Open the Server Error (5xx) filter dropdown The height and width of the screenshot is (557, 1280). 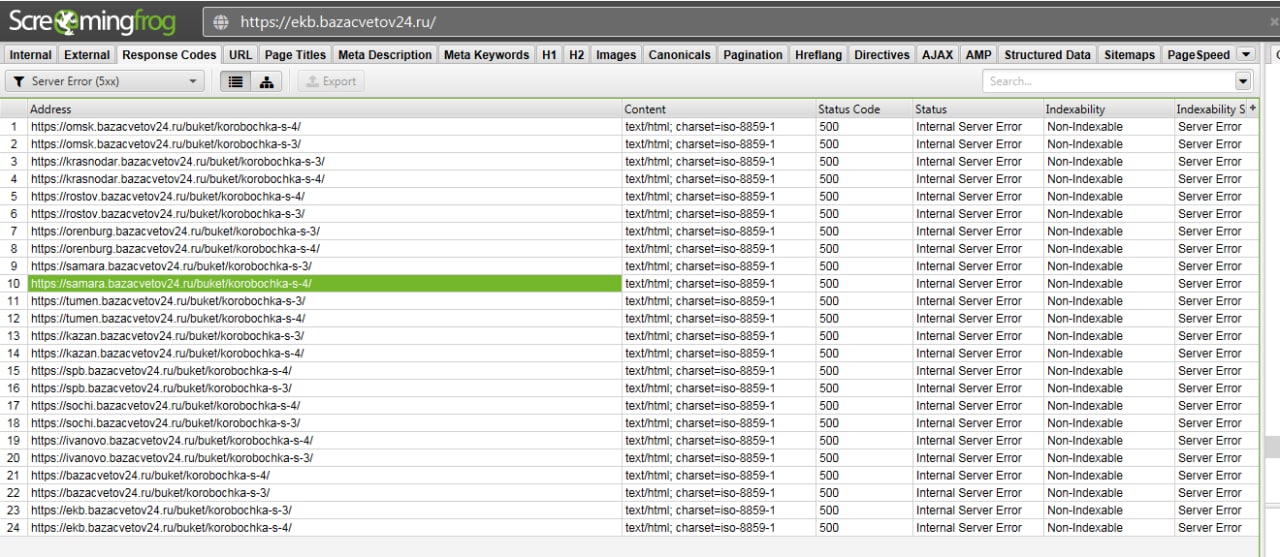click(x=105, y=82)
